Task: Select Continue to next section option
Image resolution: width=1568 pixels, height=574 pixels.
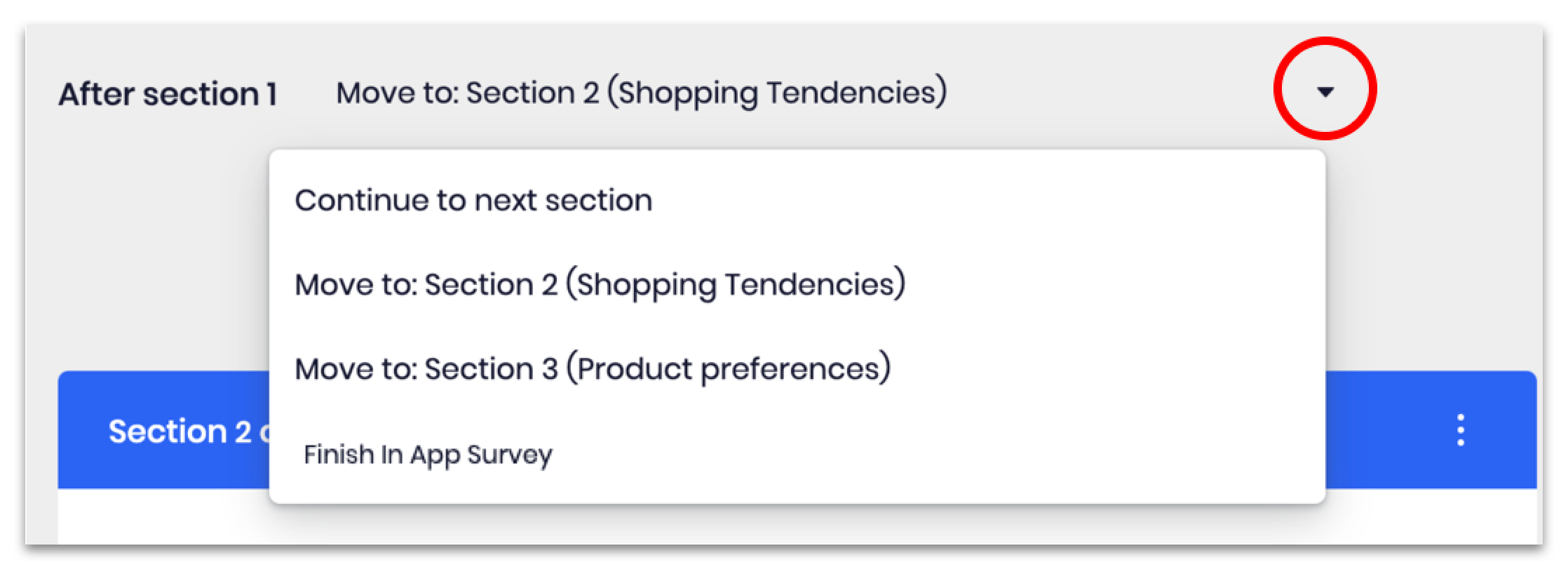Action: (473, 200)
